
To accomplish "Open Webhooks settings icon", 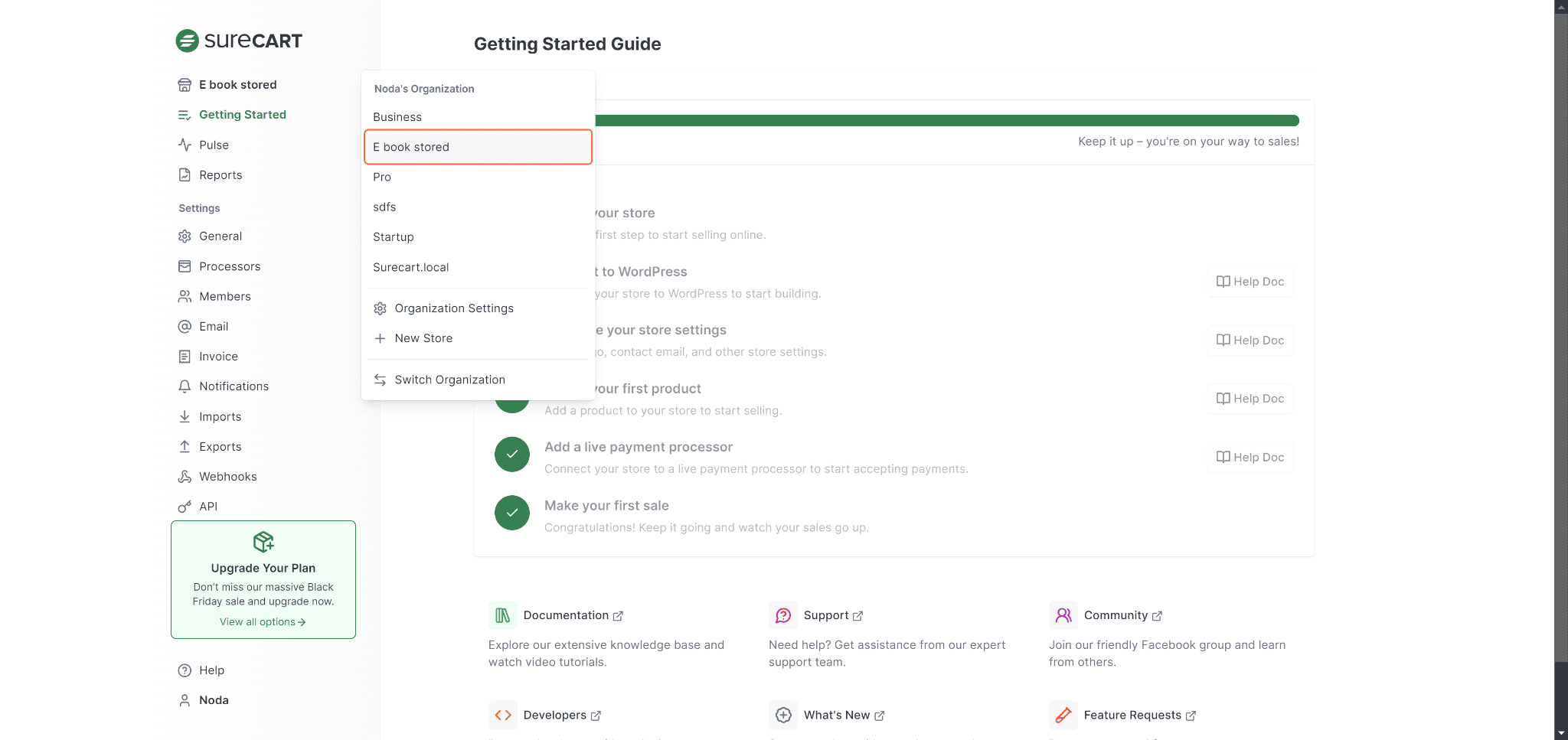I will point(185,477).
